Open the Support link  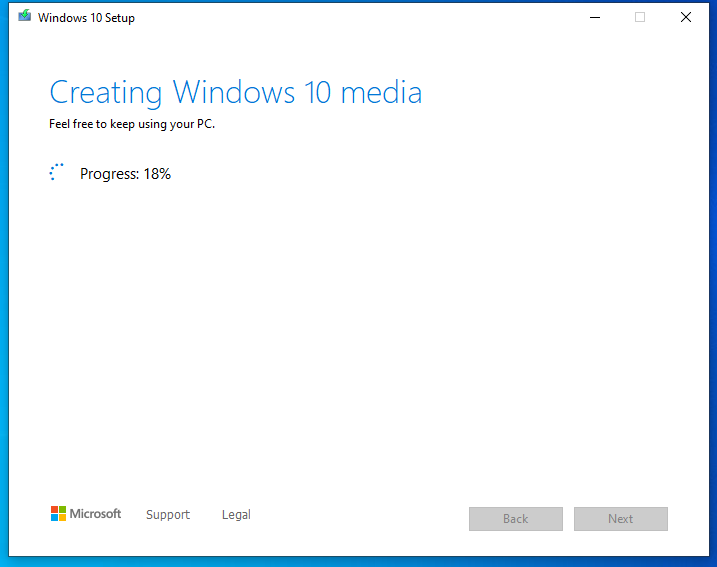click(168, 515)
